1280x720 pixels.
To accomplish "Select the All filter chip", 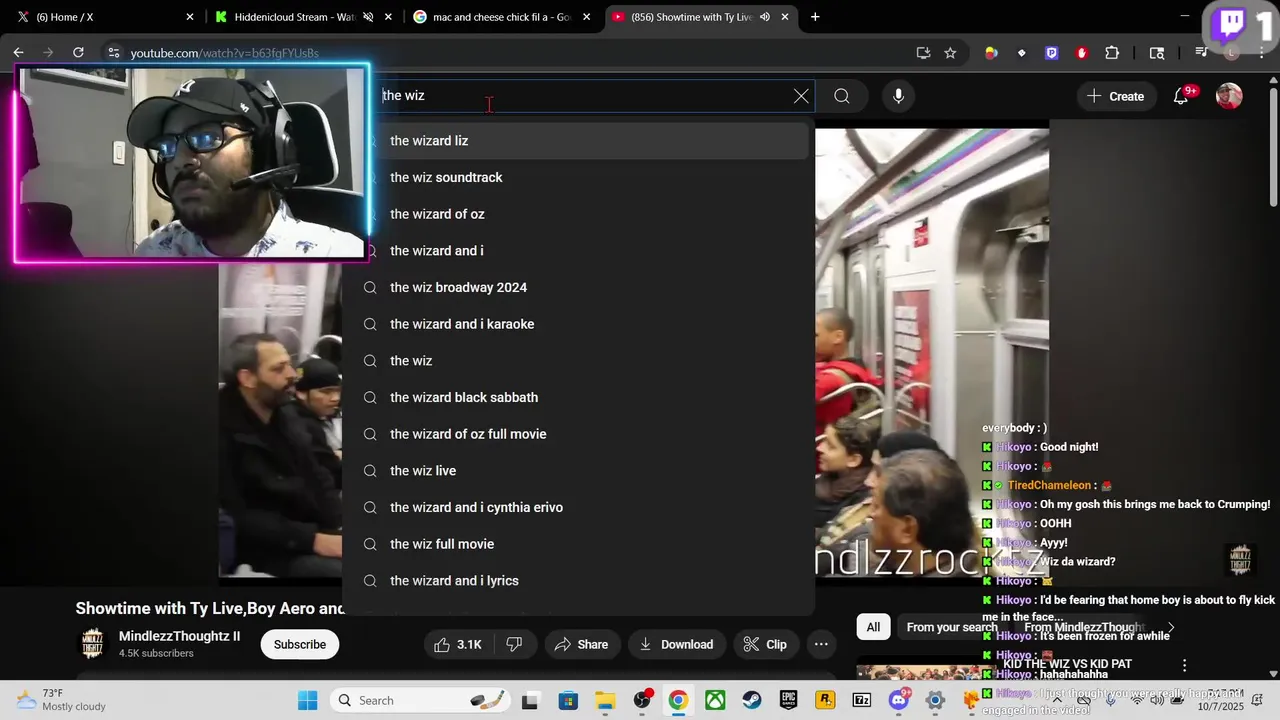I will click(x=873, y=627).
